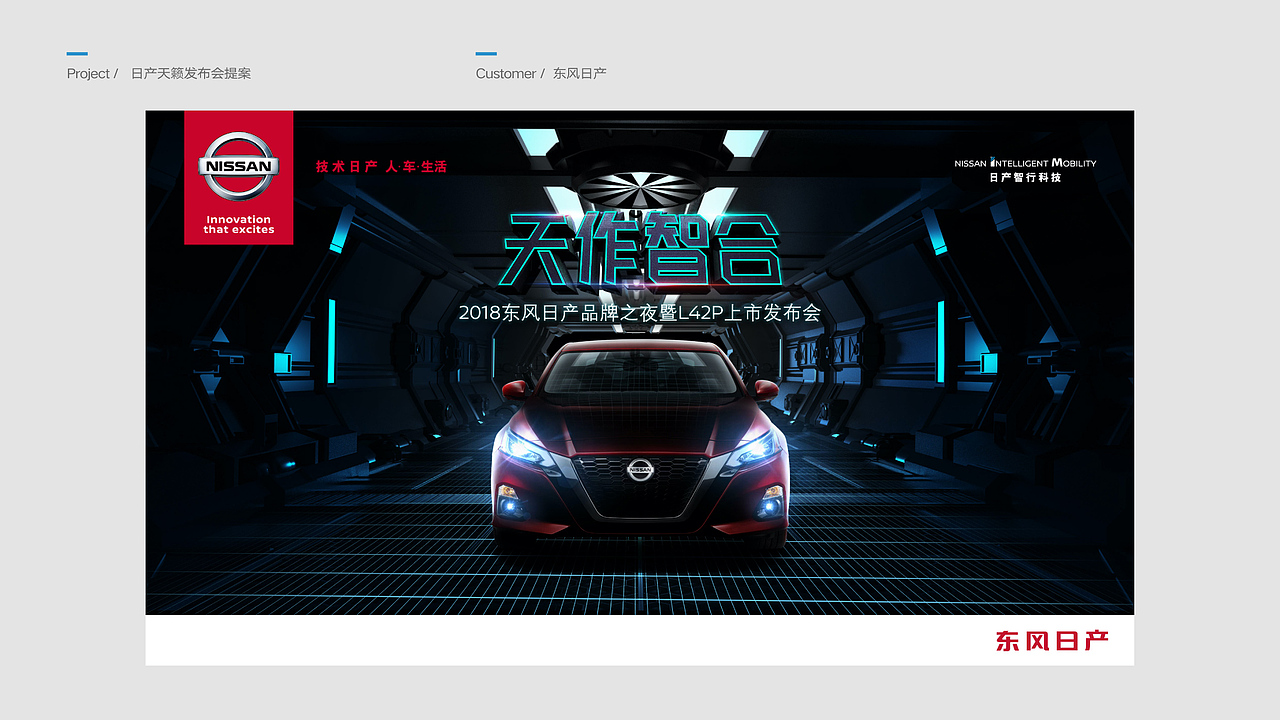Viewport: 1280px width, 720px height.
Task: Click the 'Innovation that excites' slogan
Action: point(238,224)
